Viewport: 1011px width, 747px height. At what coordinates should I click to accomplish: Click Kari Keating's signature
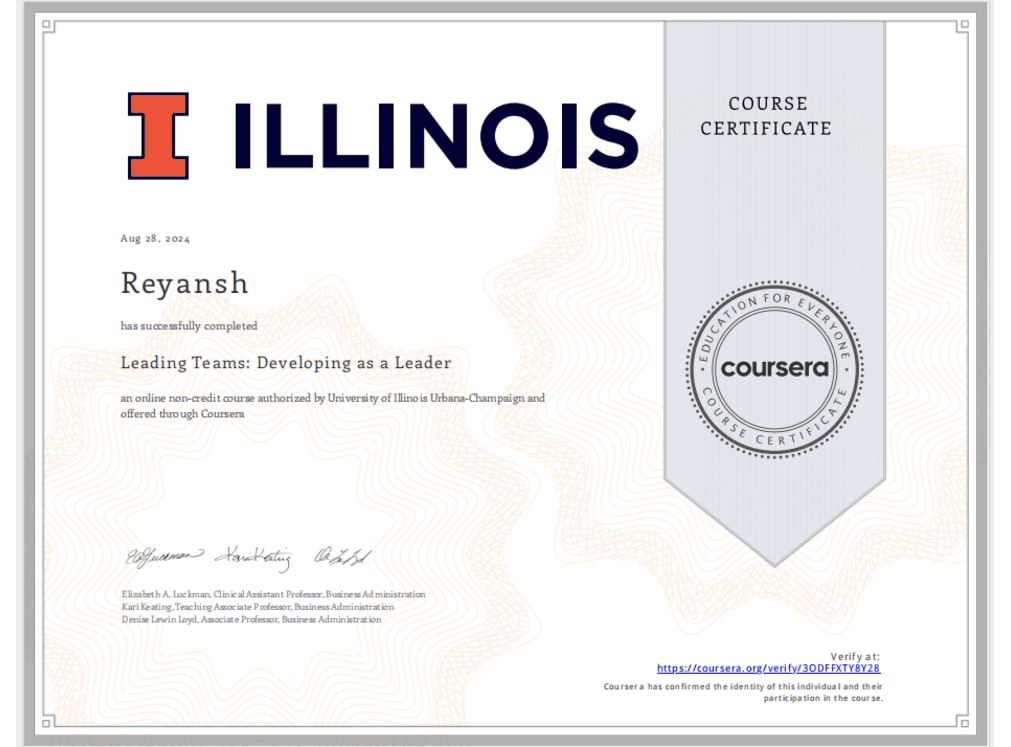click(253, 558)
